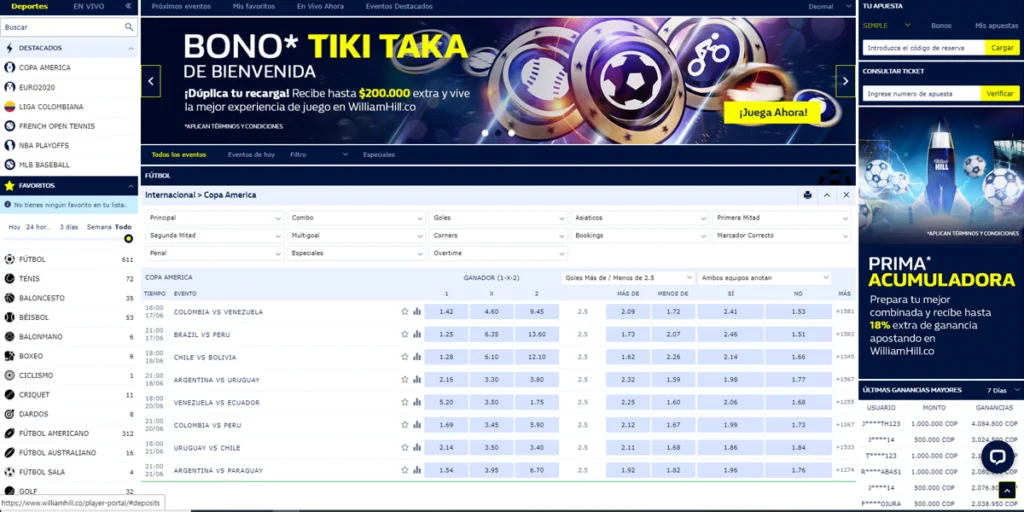Favorite Argentina vs Uruguay with star

(x=405, y=379)
